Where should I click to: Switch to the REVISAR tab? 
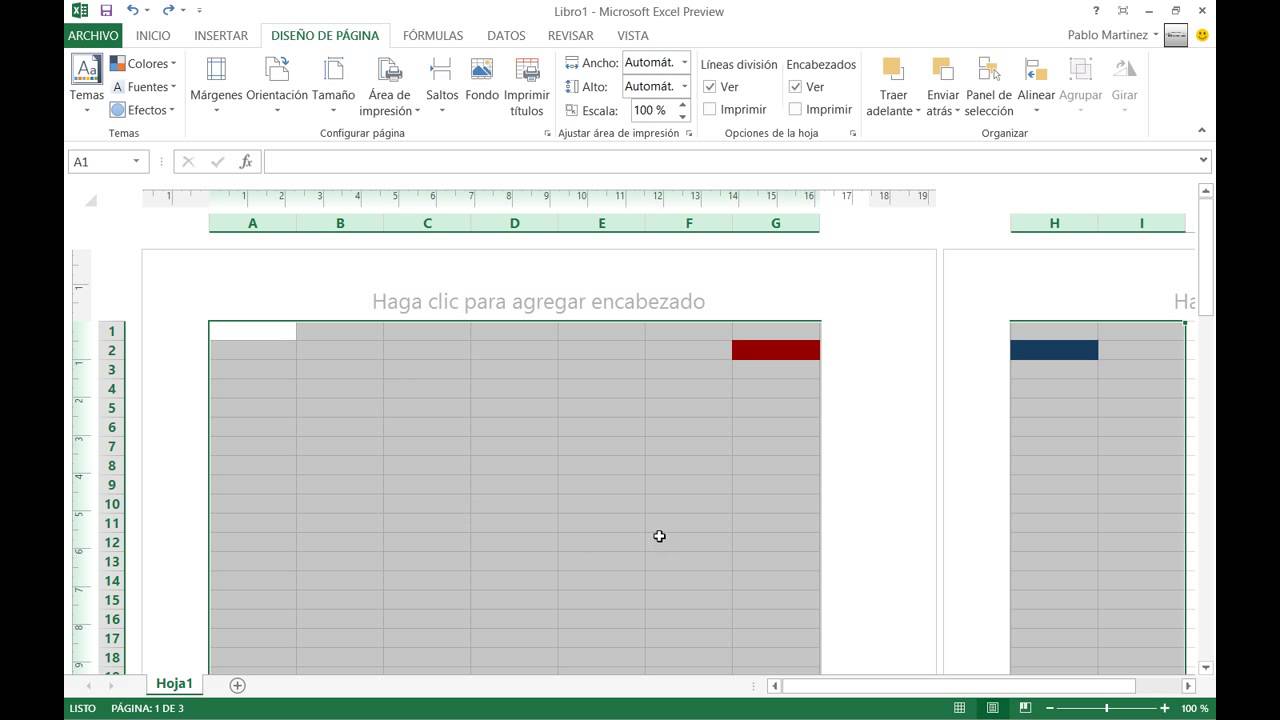(x=571, y=35)
